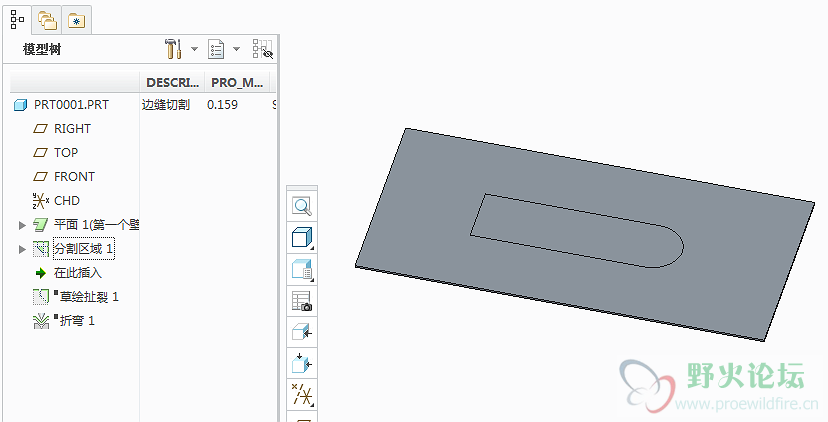This screenshot has width=828, height=422.
Task: Expand the 分割区域 1 node
Action: (22, 249)
